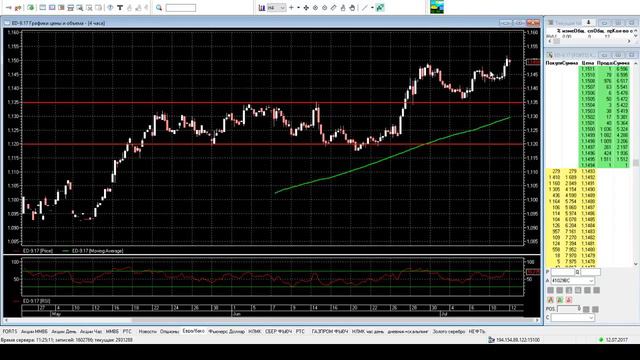This screenshot has width=640, height=360.
Task: Click the server address 194.154.88.122 in status bar
Action: click(x=518, y=340)
